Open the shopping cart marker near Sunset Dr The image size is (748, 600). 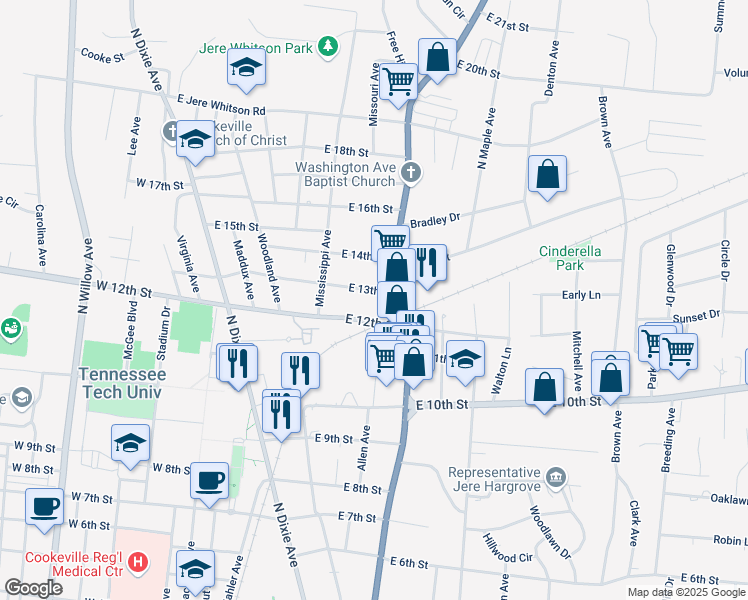pos(678,355)
